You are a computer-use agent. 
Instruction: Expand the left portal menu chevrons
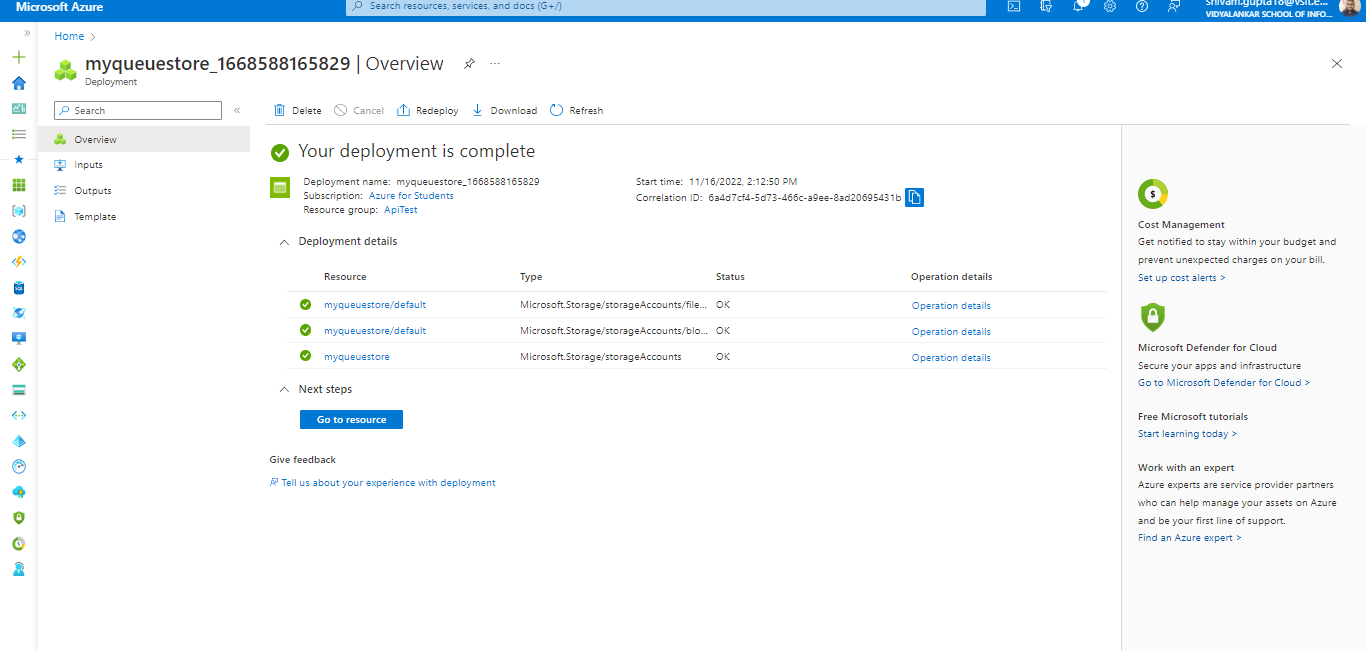[28, 33]
